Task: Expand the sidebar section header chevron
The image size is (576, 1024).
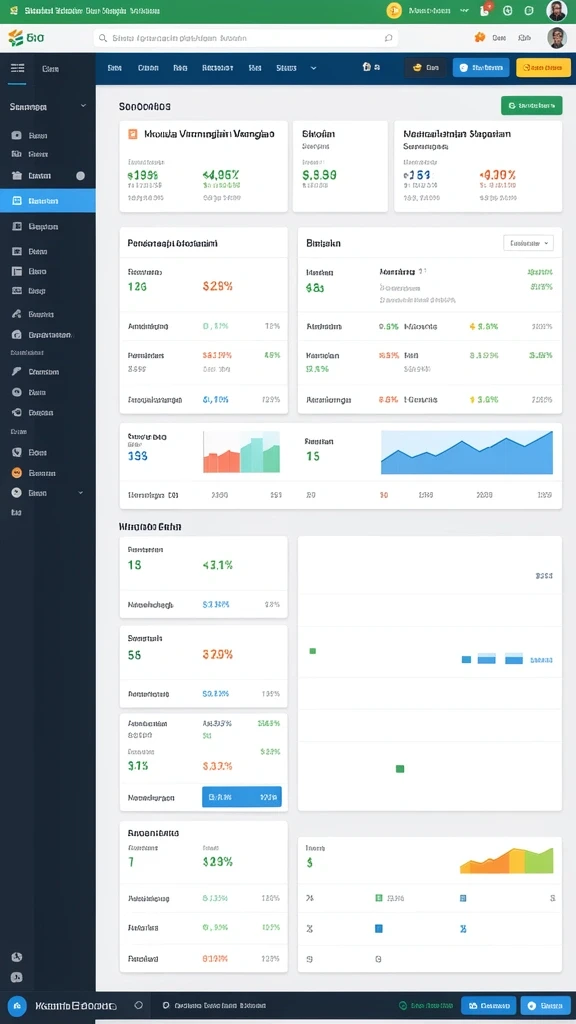Action: [83, 106]
